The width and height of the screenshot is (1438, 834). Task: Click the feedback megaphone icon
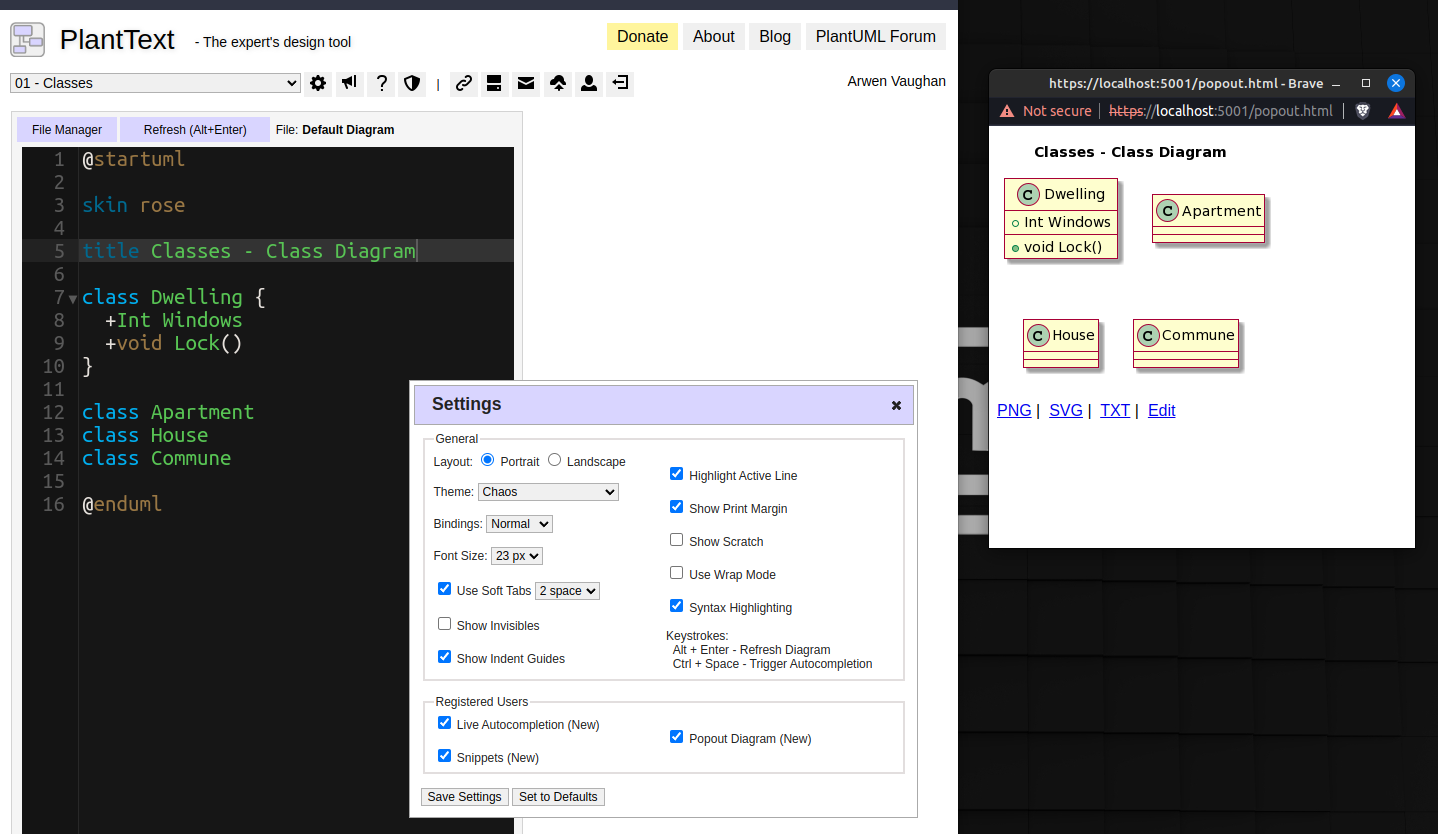[x=349, y=83]
